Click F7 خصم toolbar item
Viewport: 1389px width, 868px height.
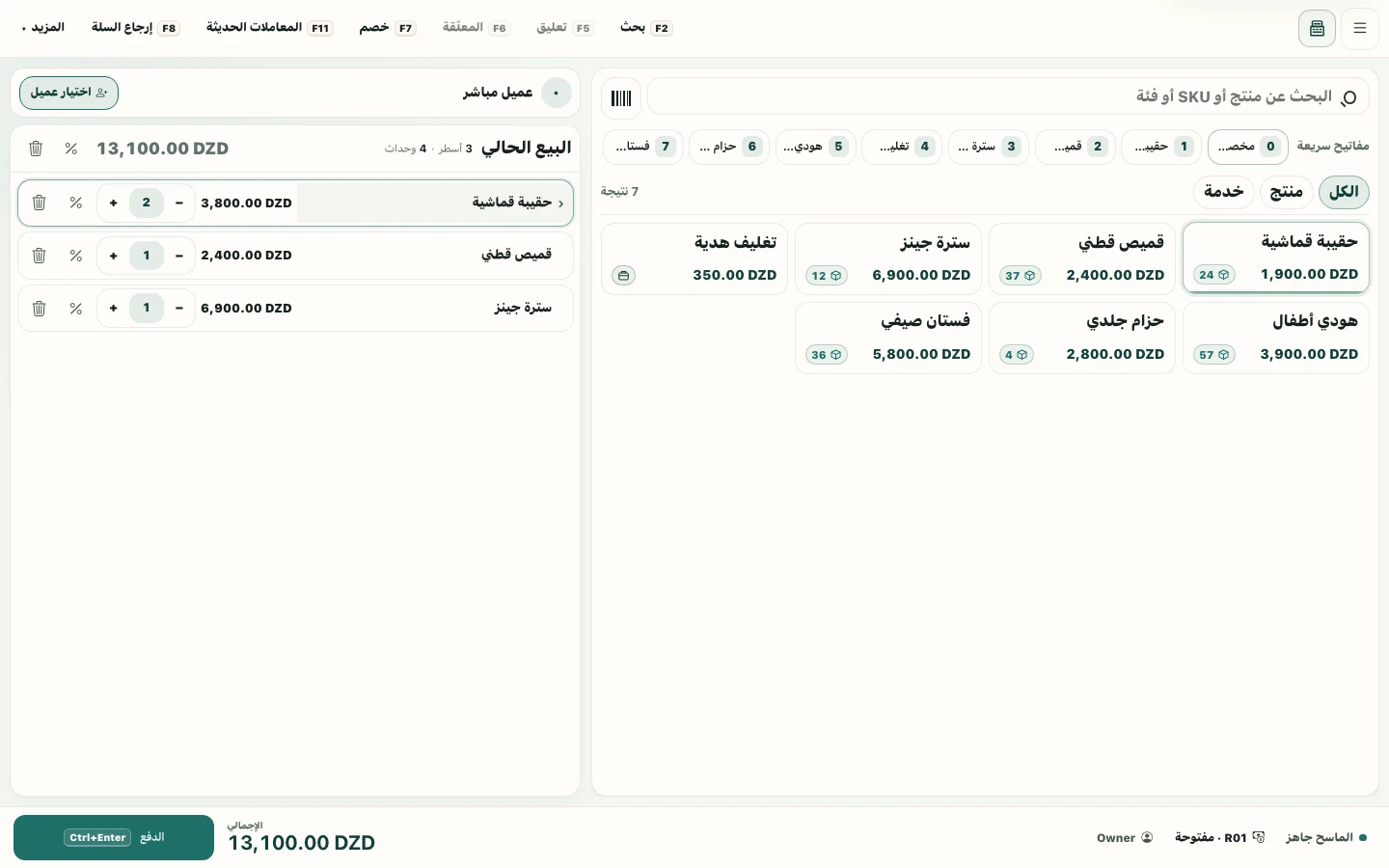[387, 27]
